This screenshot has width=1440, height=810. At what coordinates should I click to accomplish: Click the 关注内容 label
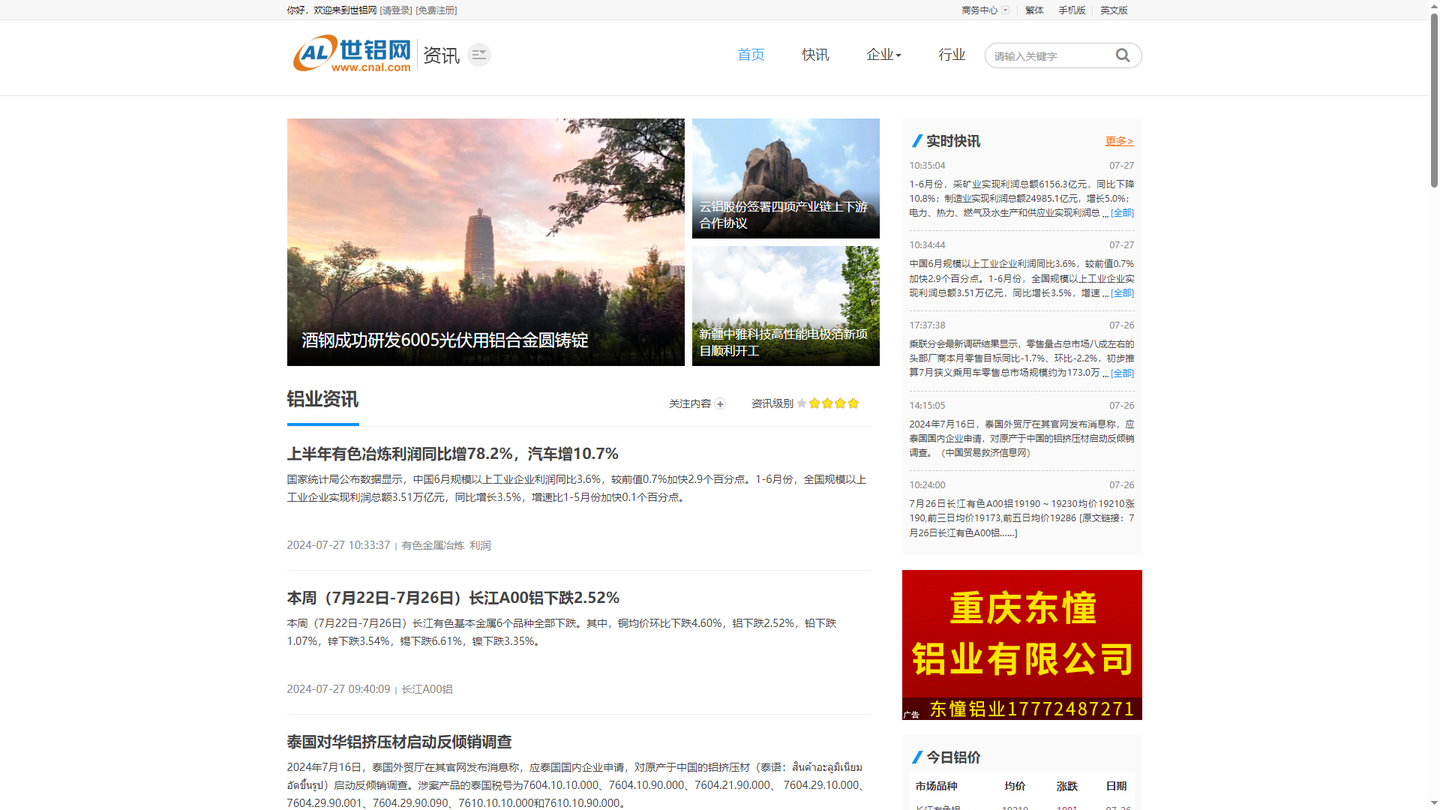(690, 404)
